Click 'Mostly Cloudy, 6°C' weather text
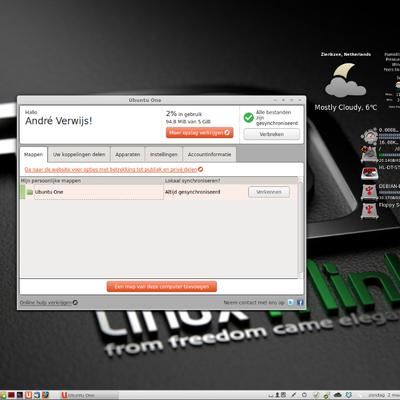Viewport: 400px width, 400px height. click(346, 107)
